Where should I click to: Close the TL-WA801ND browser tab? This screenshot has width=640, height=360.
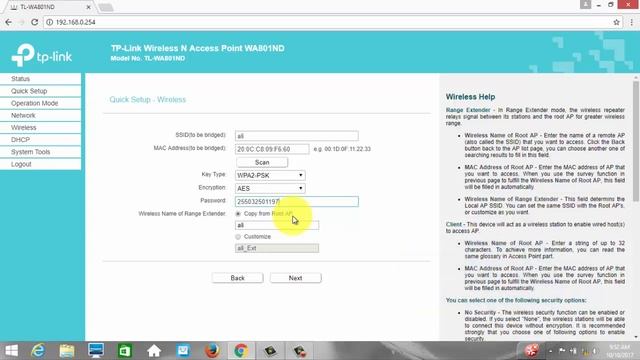(88, 7)
